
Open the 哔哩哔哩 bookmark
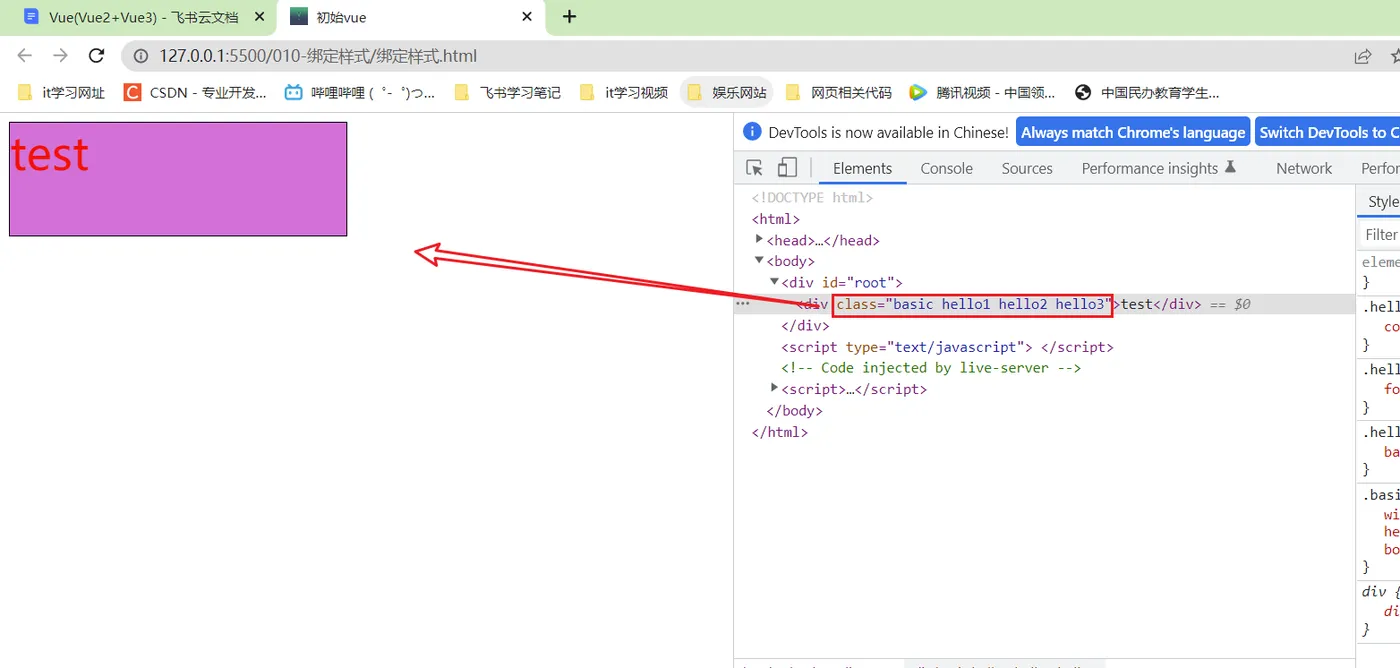(360, 92)
